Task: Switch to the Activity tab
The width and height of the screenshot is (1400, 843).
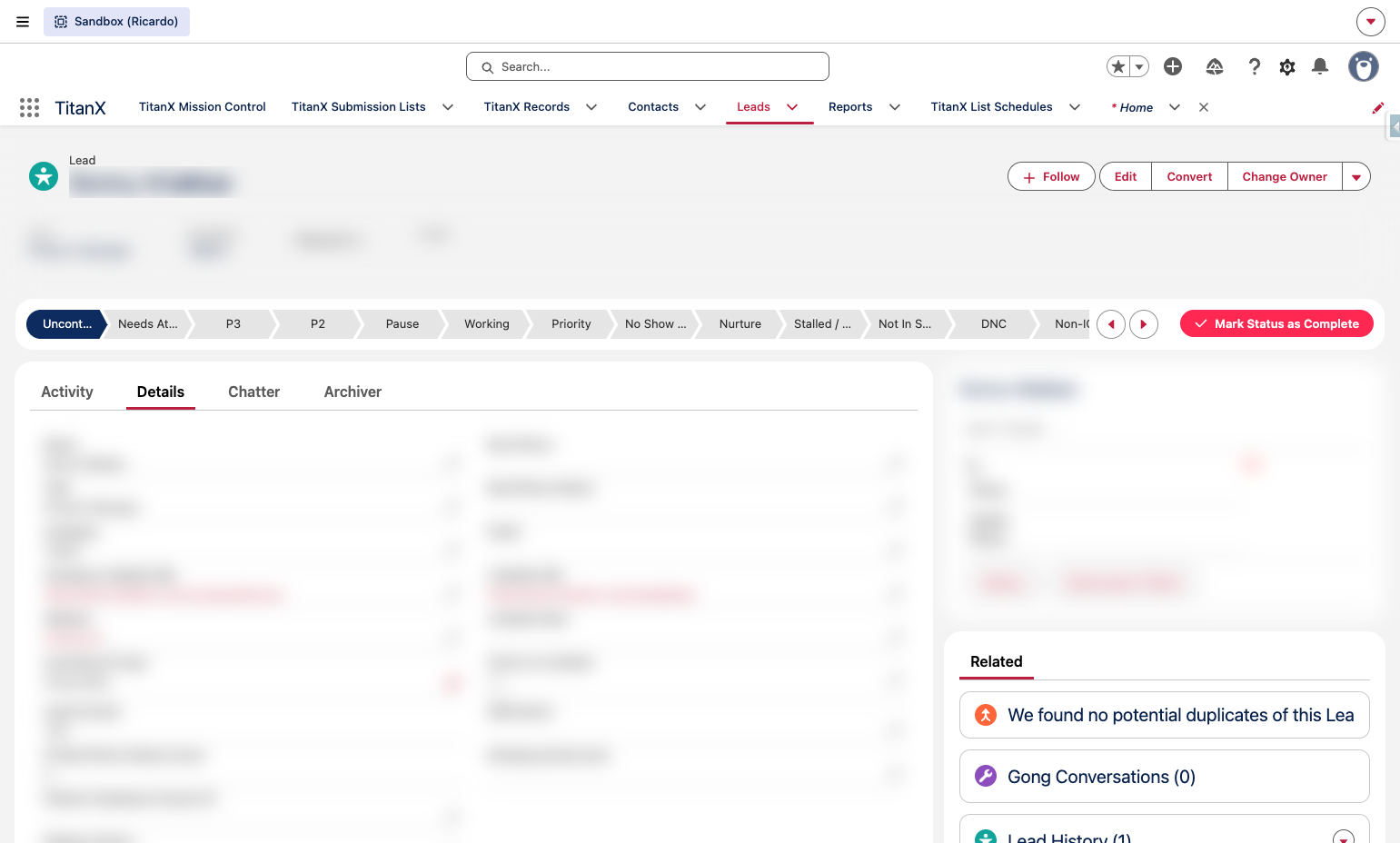Action: tap(67, 392)
